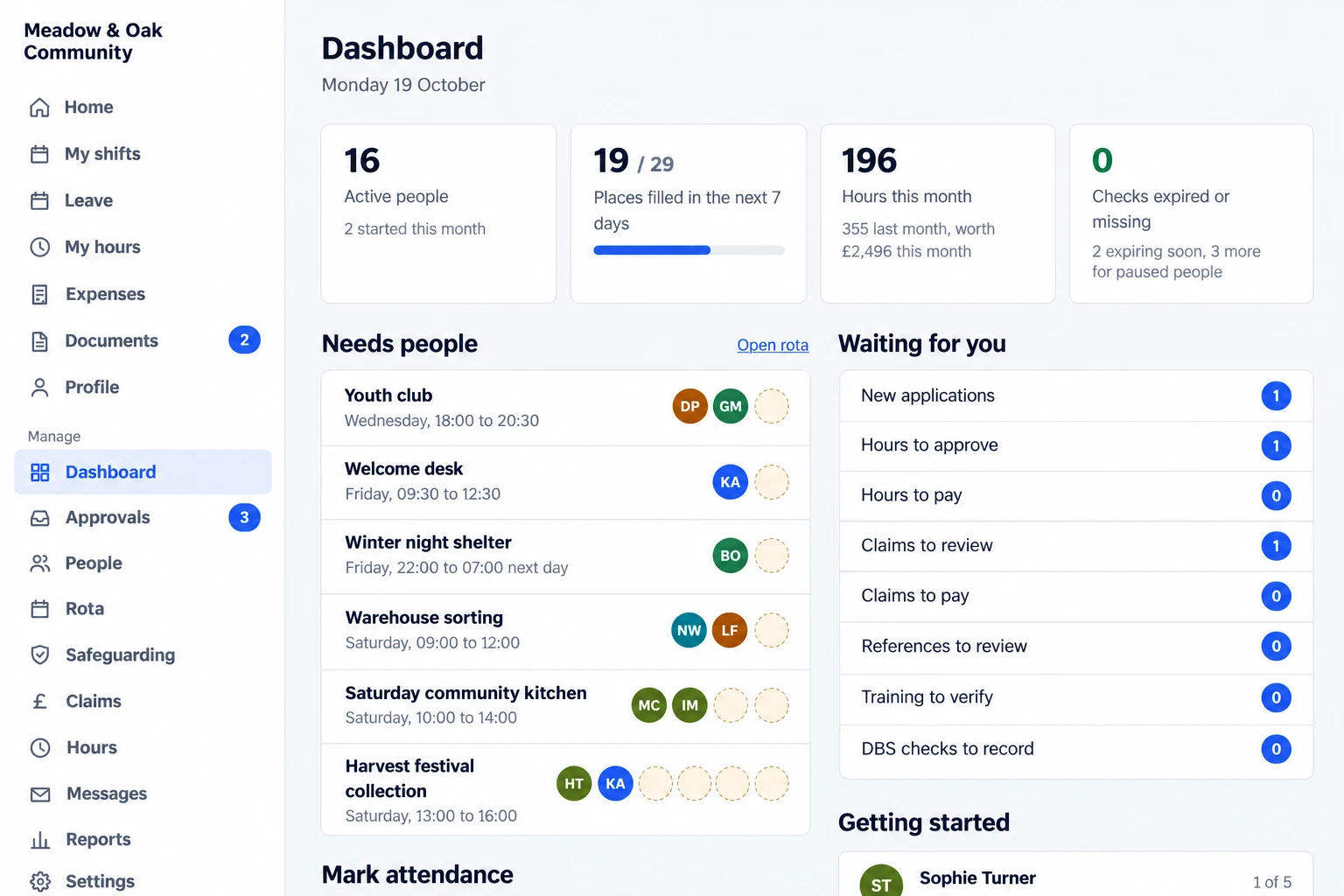Click the Approvals inbox icon
The image size is (1344, 896).
40,518
